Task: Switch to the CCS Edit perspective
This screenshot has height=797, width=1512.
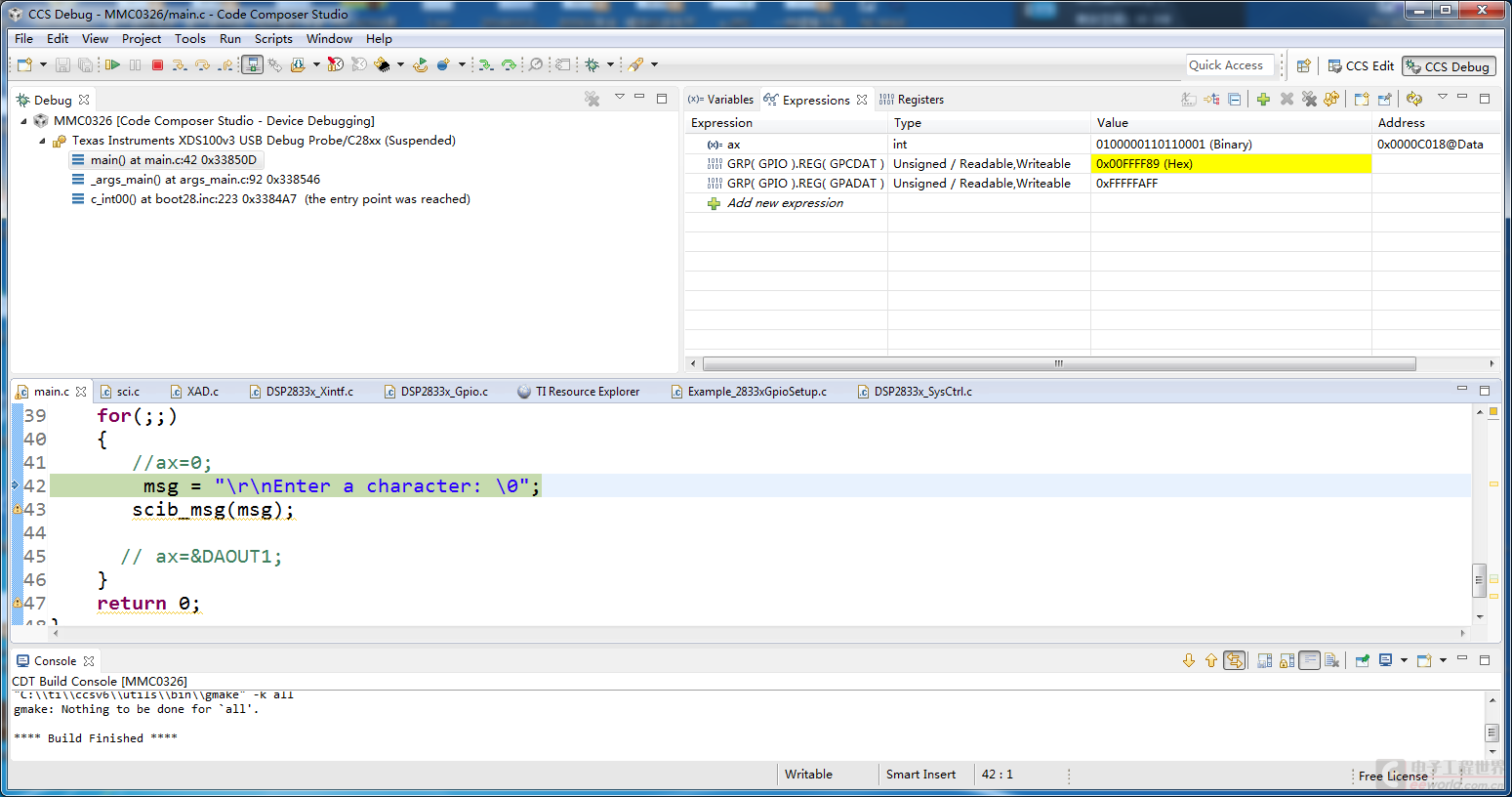Action: pyautogui.click(x=1361, y=66)
